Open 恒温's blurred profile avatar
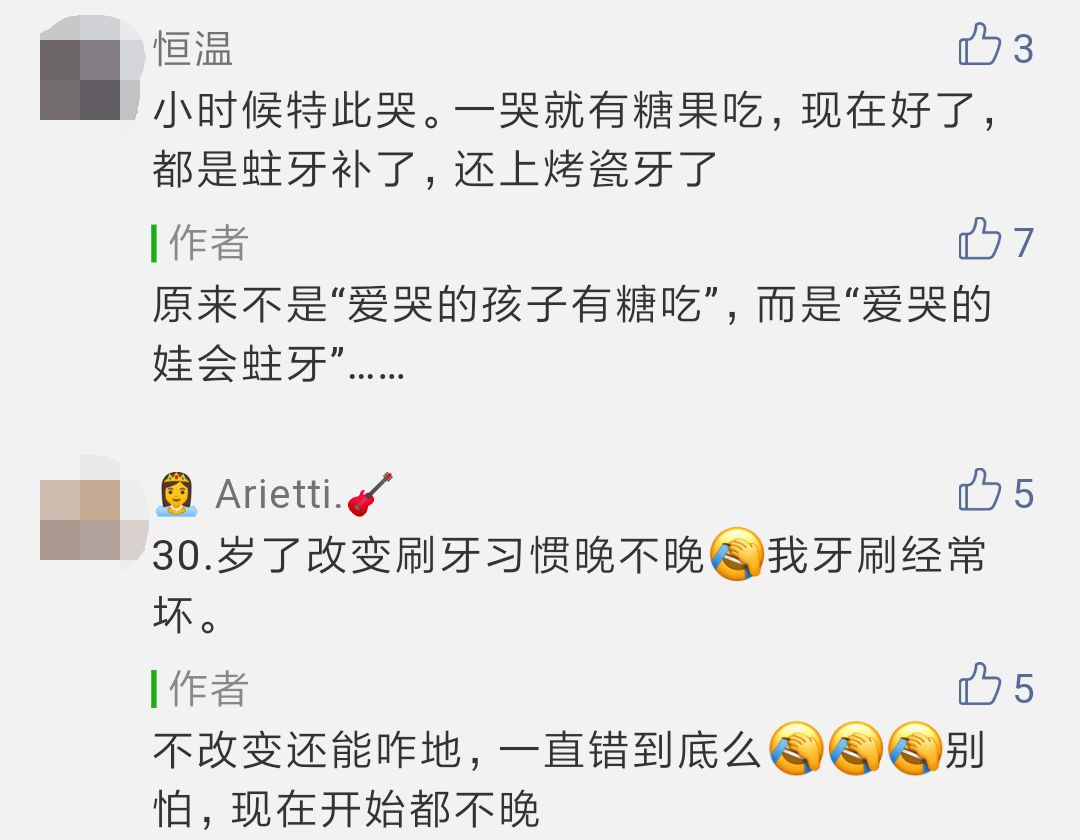This screenshot has width=1080, height=840. coord(90,77)
